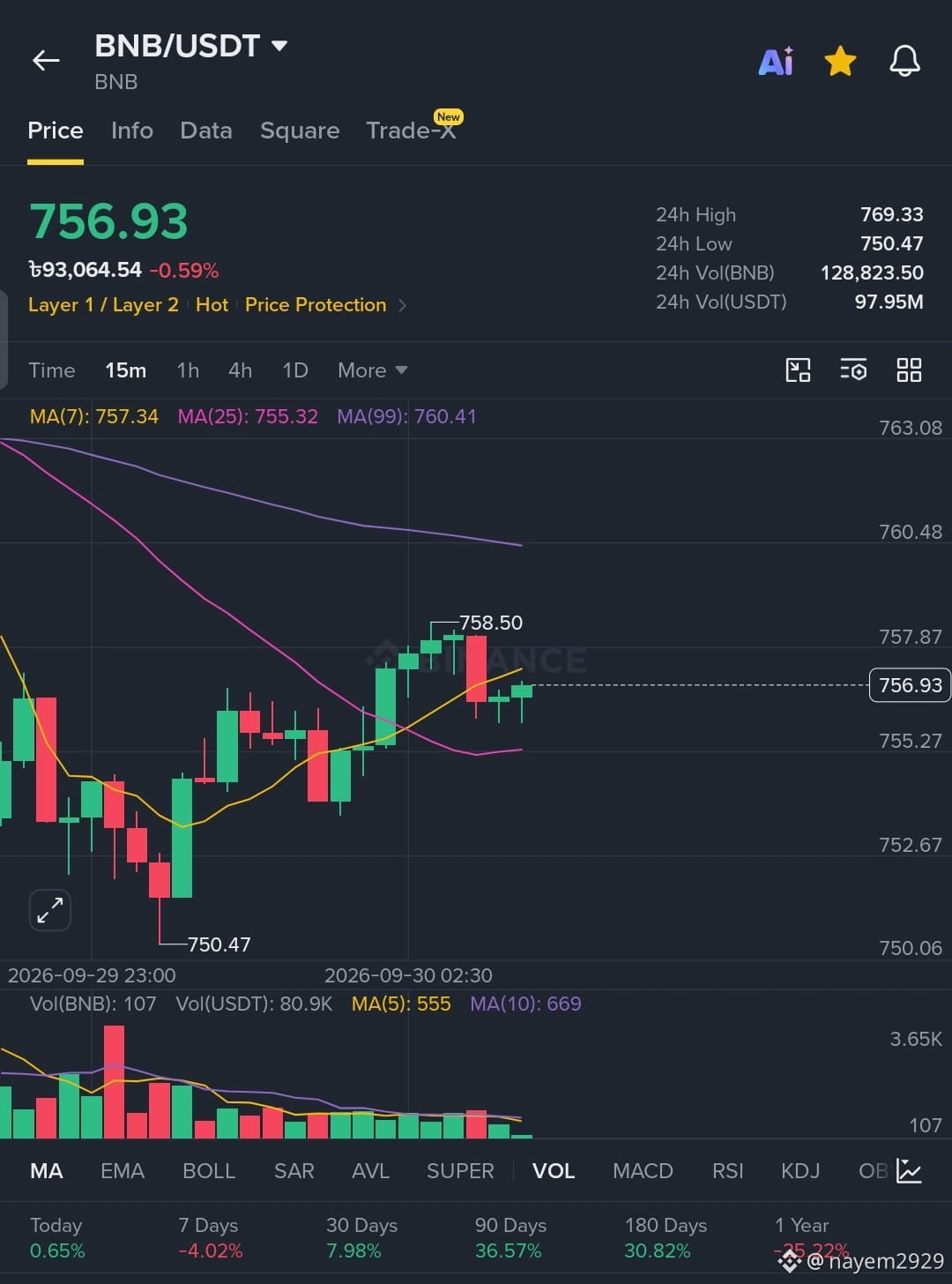
Task: Select the RSI indicator
Action: (x=728, y=1171)
